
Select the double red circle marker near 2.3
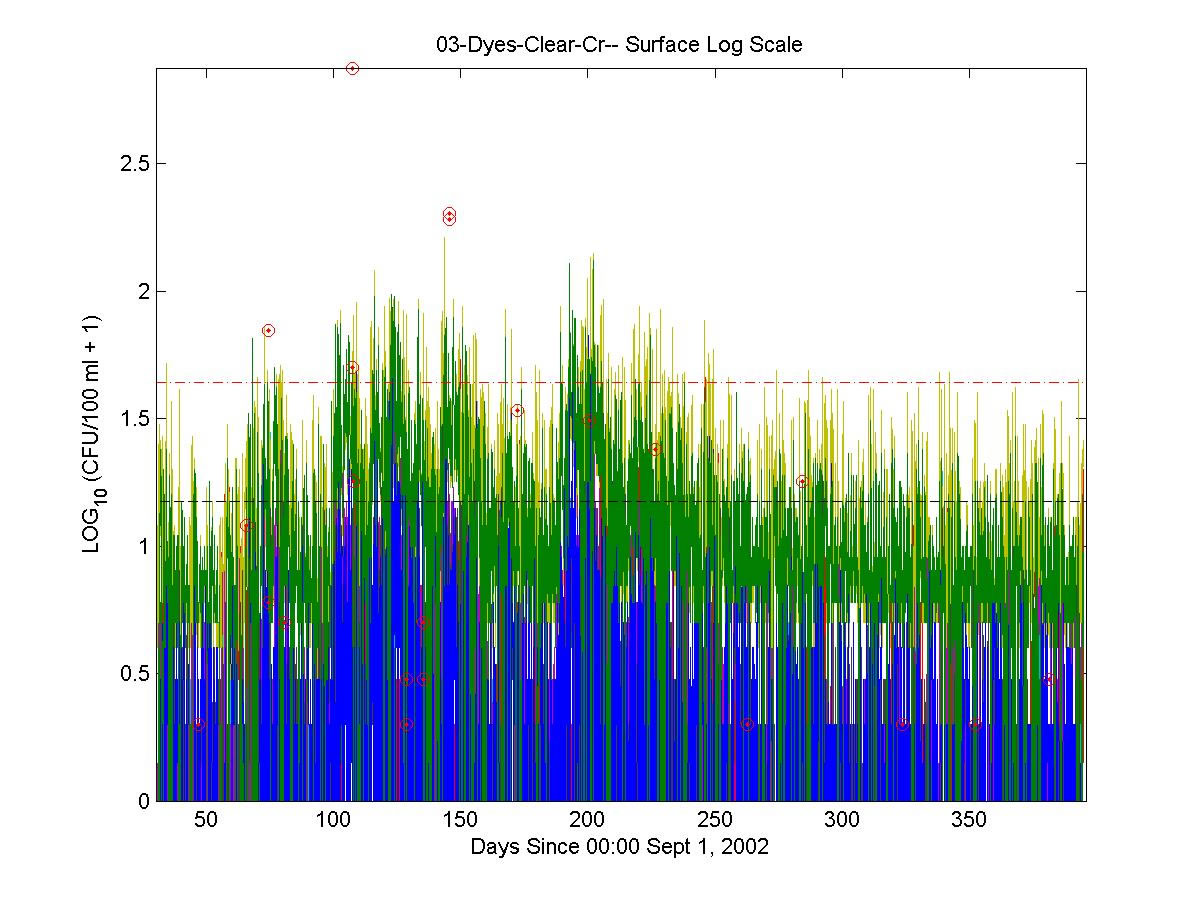tap(449, 216)
